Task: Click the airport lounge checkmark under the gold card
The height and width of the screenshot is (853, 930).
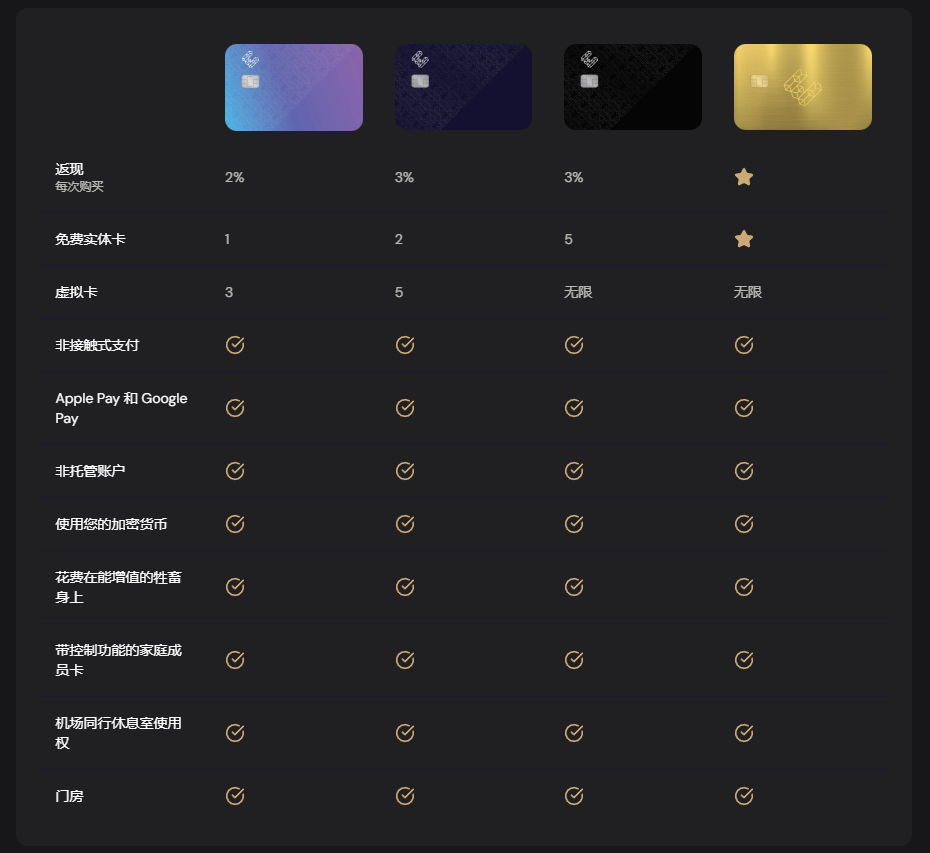Action: [x=744, y=732]
